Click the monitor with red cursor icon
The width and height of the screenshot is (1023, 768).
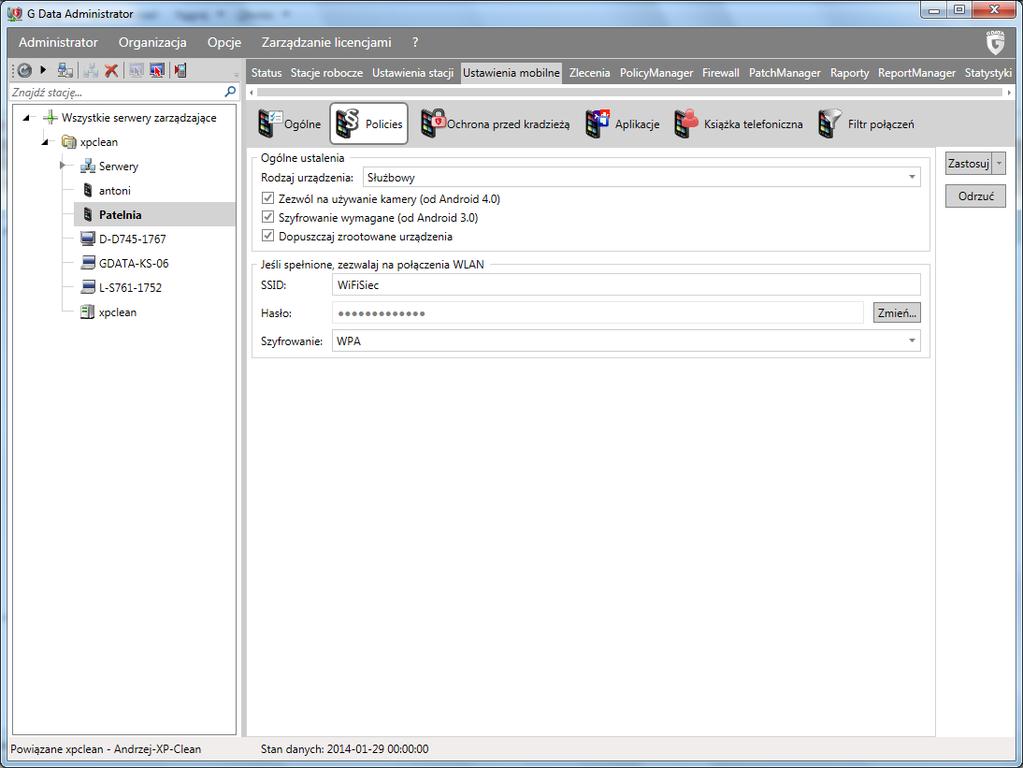coord(157,70)
